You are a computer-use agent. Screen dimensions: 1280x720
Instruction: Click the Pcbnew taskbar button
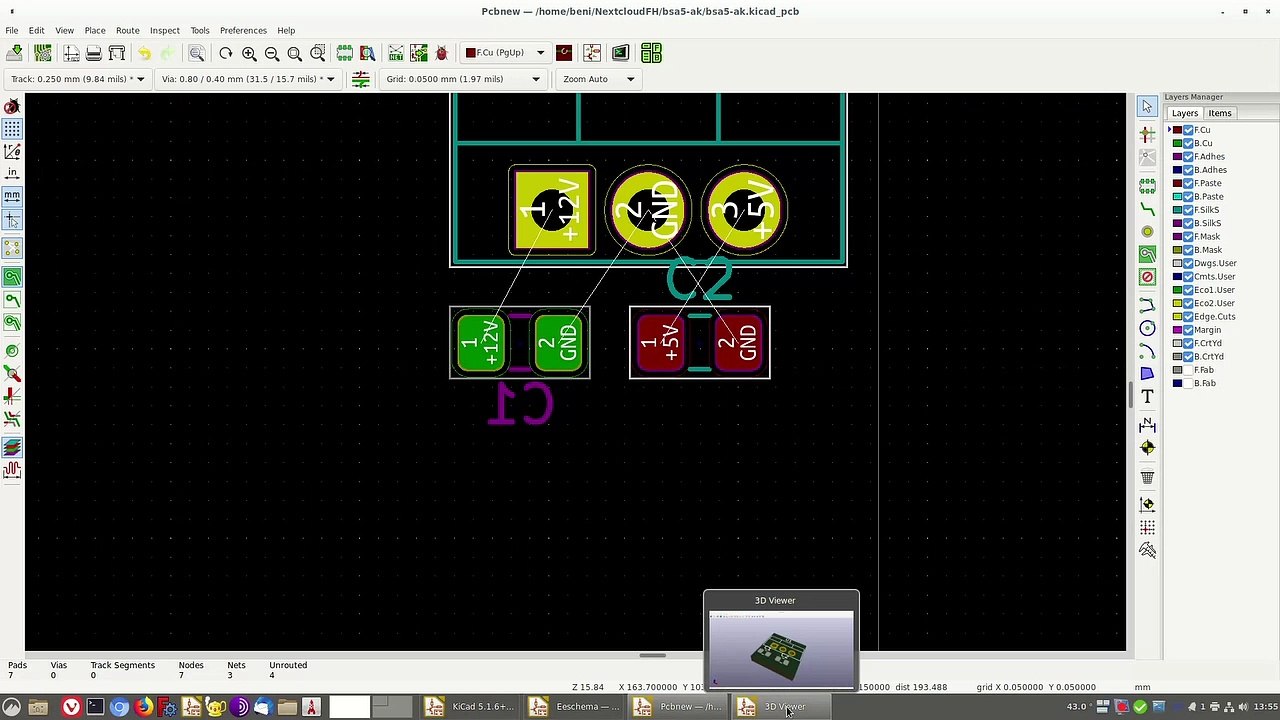click(x=680, y=707)
